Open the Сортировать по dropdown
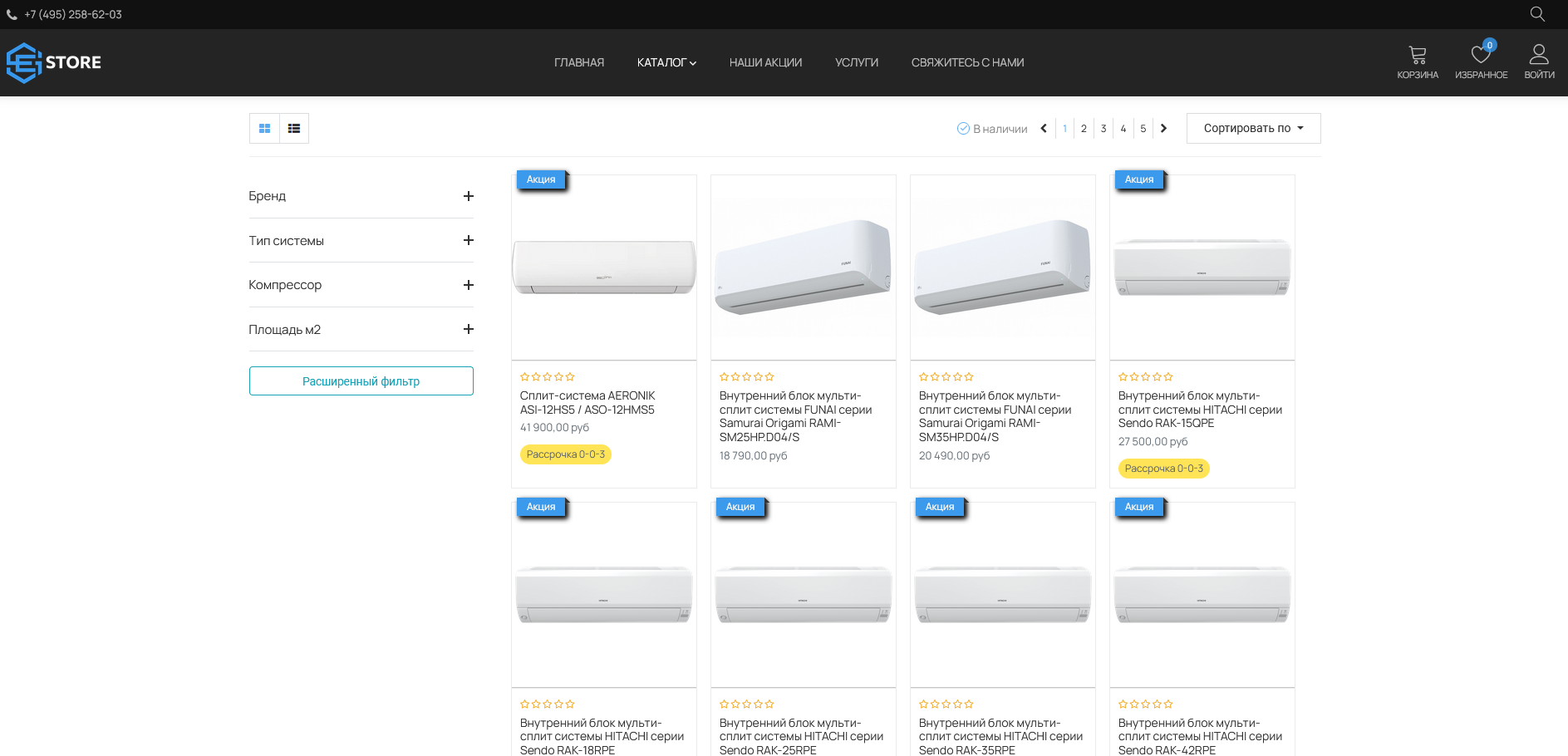Viewport: 1568px width, 756px height. pos(1253,129)
